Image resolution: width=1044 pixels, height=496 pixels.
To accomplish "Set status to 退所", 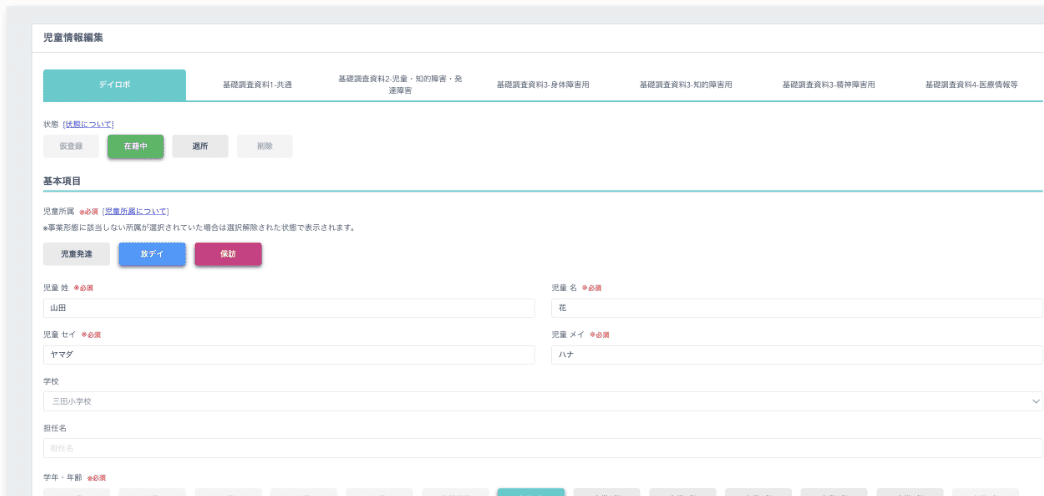I will [x=200, y=146].
